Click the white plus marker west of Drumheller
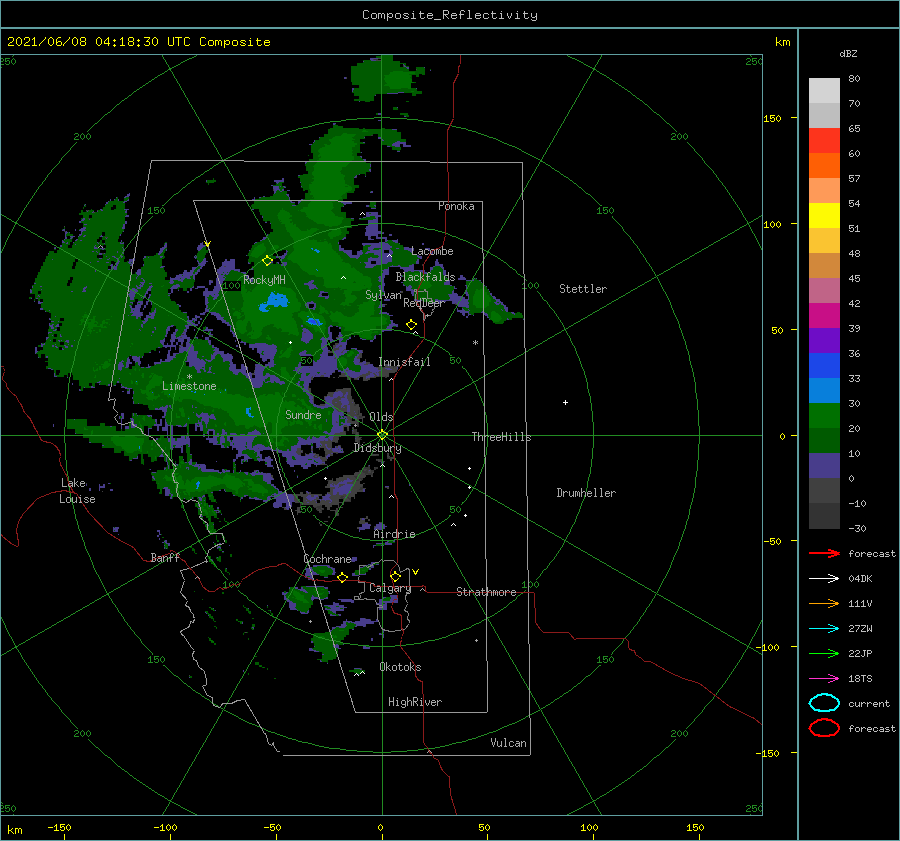The width and height of the screenshot is (900, 841). tap(565, 402)
